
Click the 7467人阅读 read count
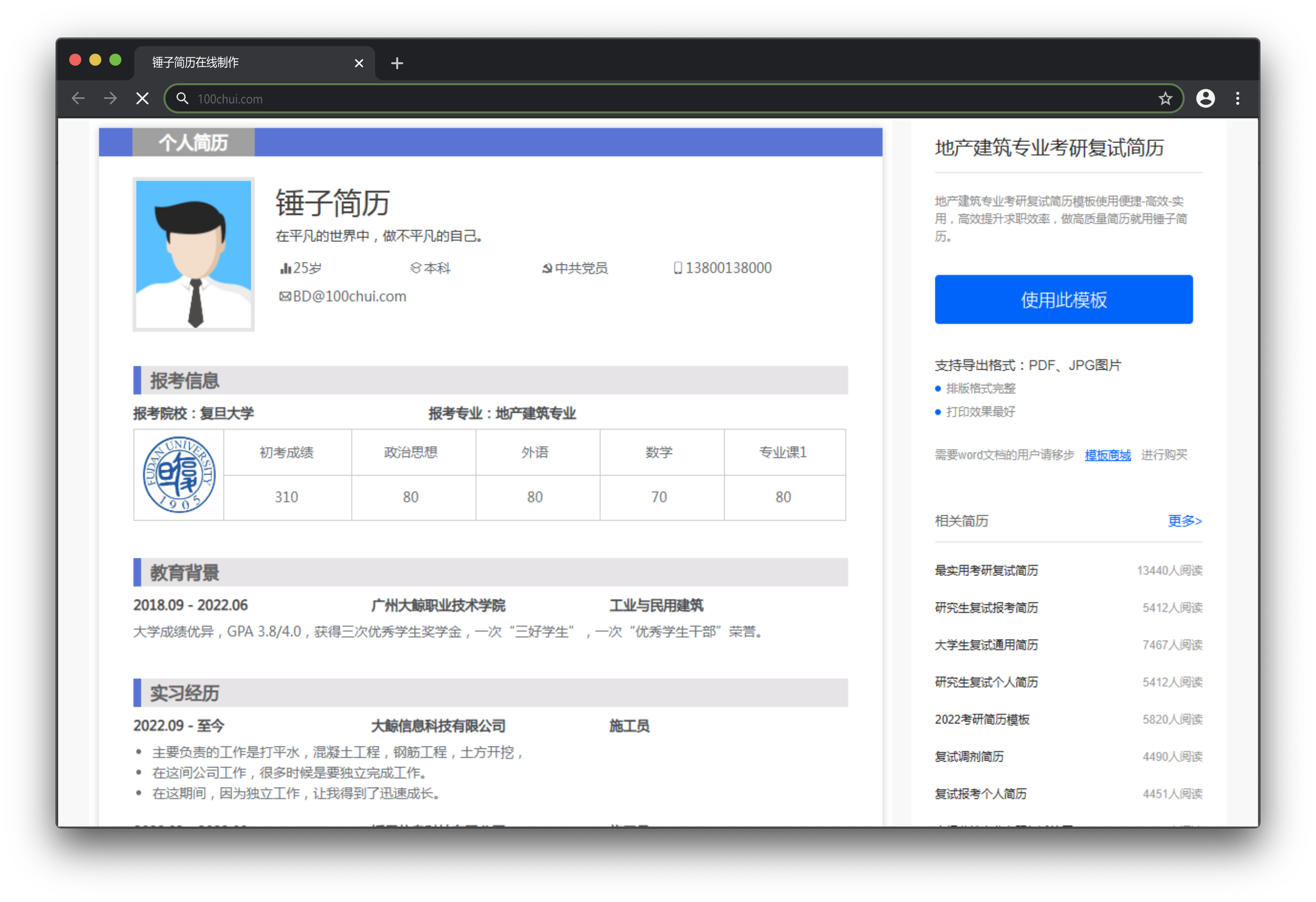1172,645
